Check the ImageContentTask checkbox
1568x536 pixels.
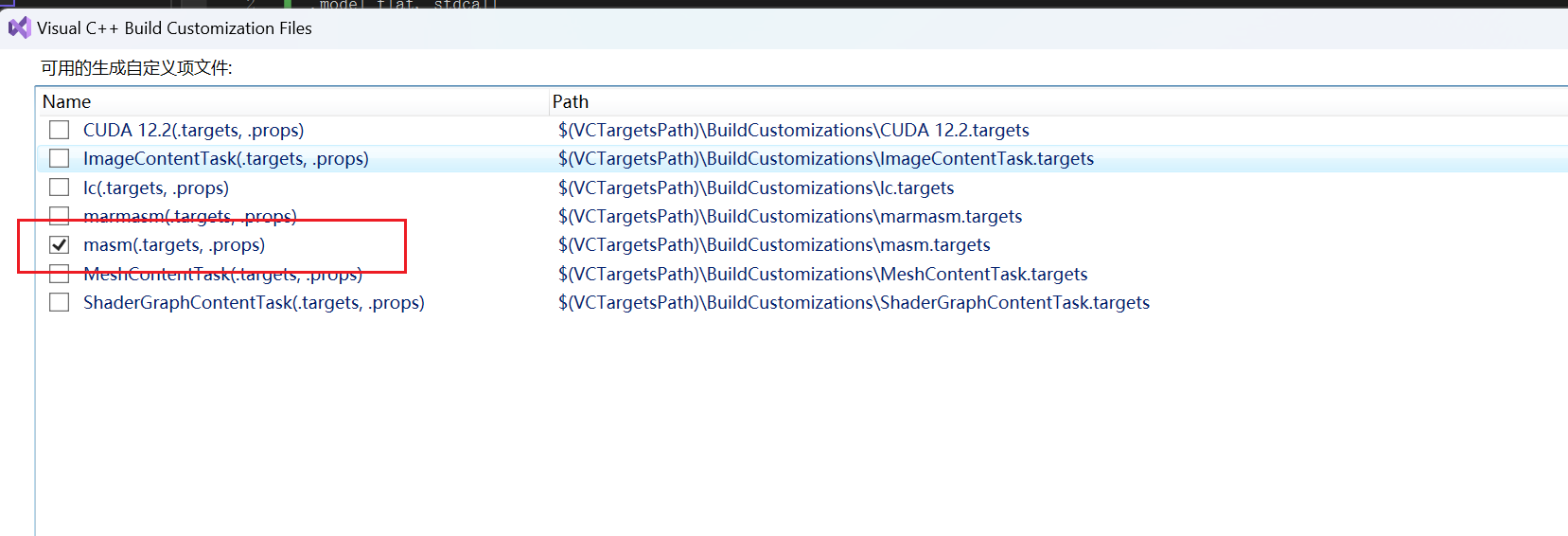click(60, 158)
